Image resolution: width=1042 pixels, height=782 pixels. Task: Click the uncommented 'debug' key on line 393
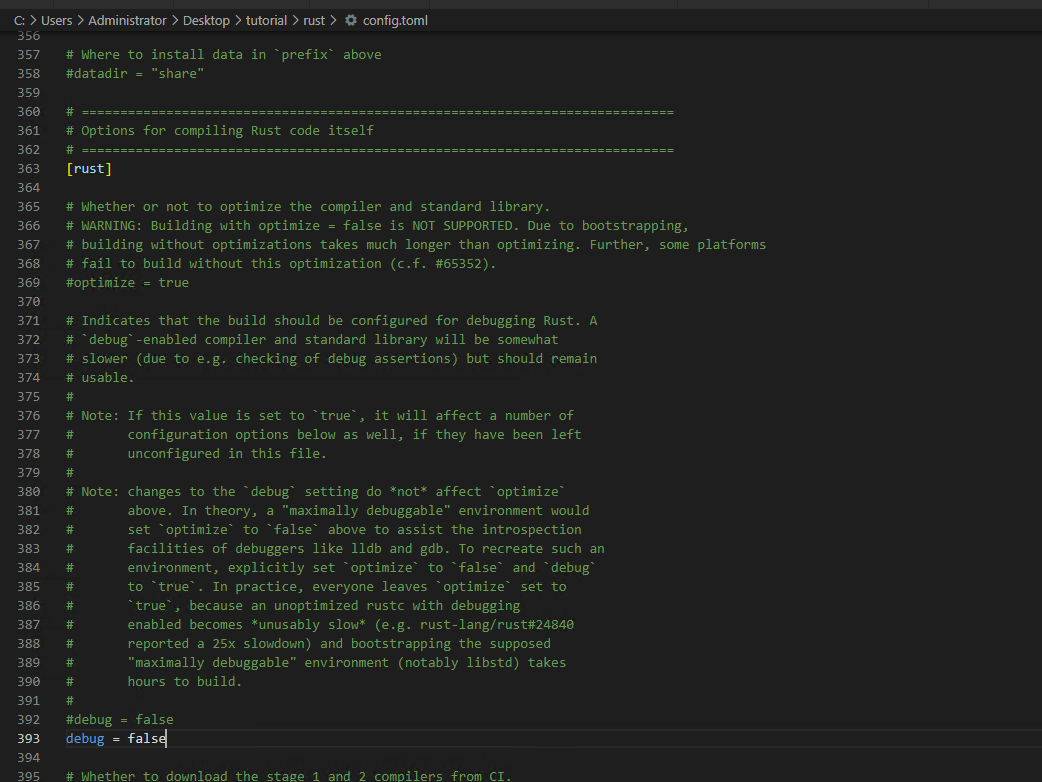(85, 739)
